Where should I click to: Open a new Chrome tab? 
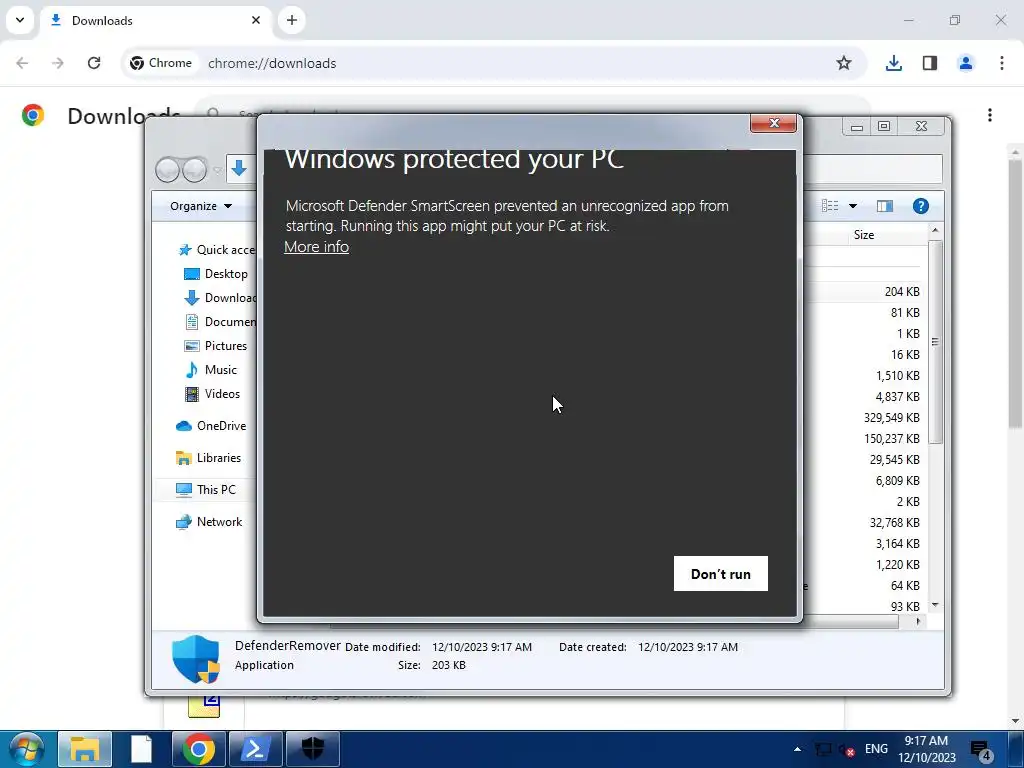(x=292, y=20)
